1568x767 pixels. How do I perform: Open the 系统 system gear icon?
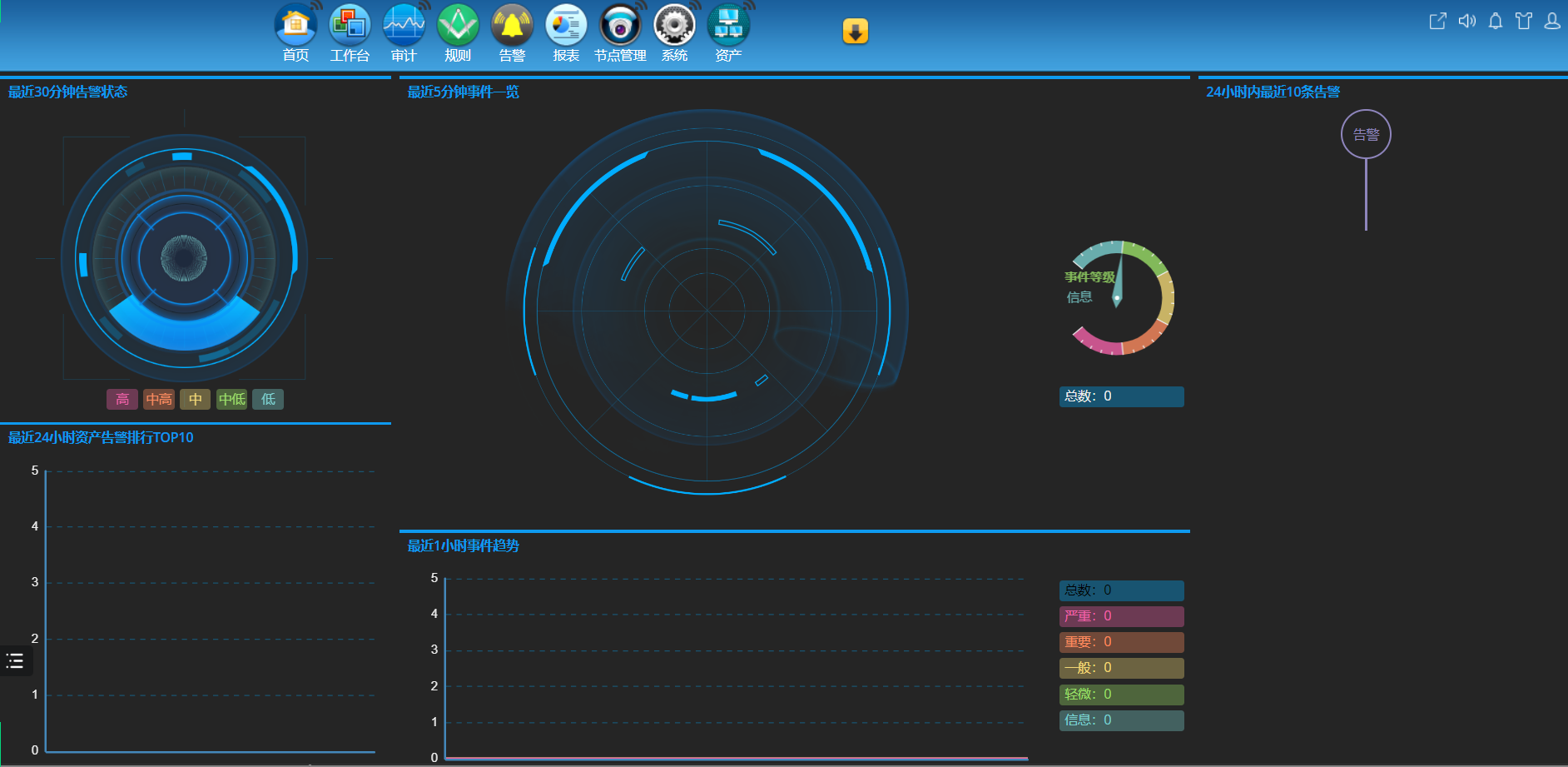pyautogui.click(x=674, y=25)
